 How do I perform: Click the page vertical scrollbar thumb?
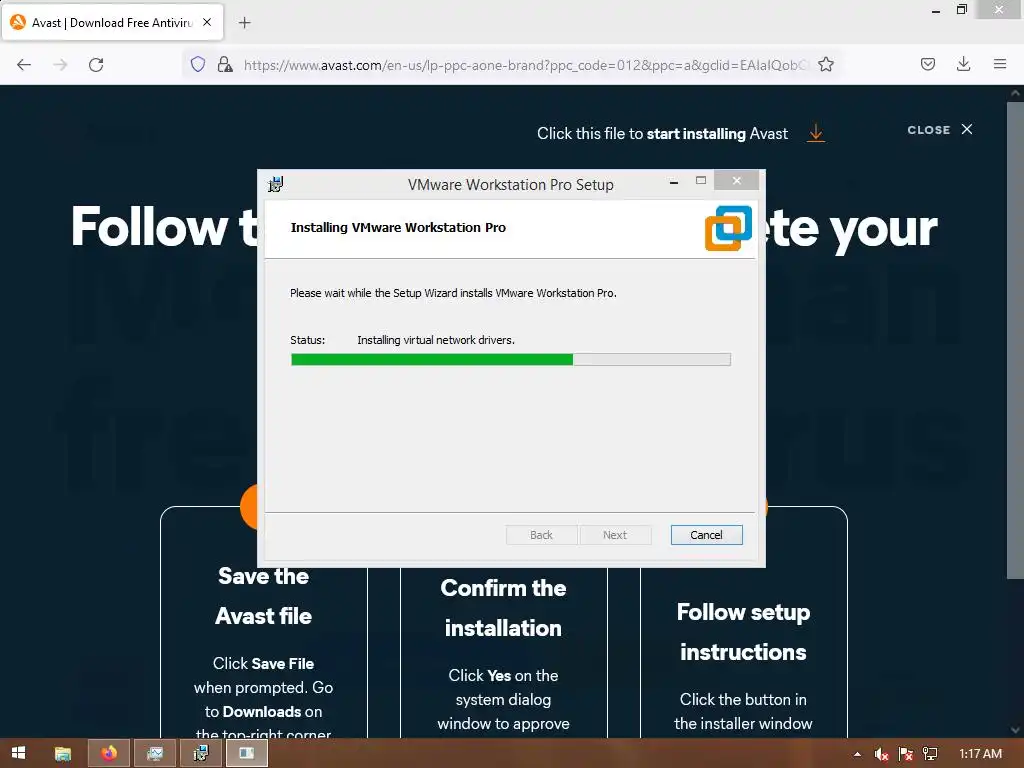1016,340
